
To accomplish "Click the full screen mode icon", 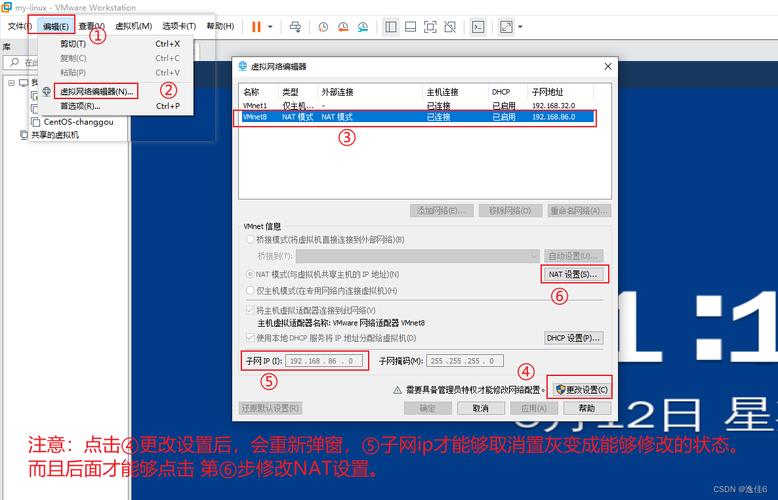I will coord(430,27).
